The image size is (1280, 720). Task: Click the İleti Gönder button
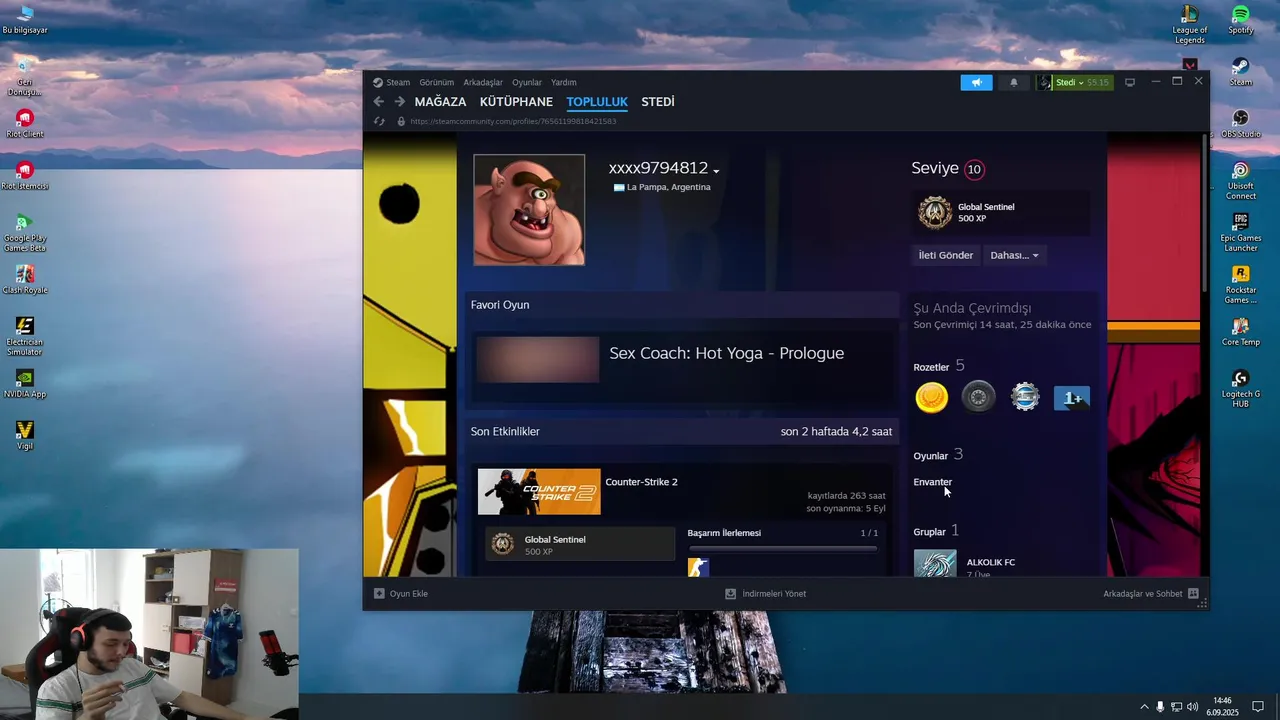[946, 255]
